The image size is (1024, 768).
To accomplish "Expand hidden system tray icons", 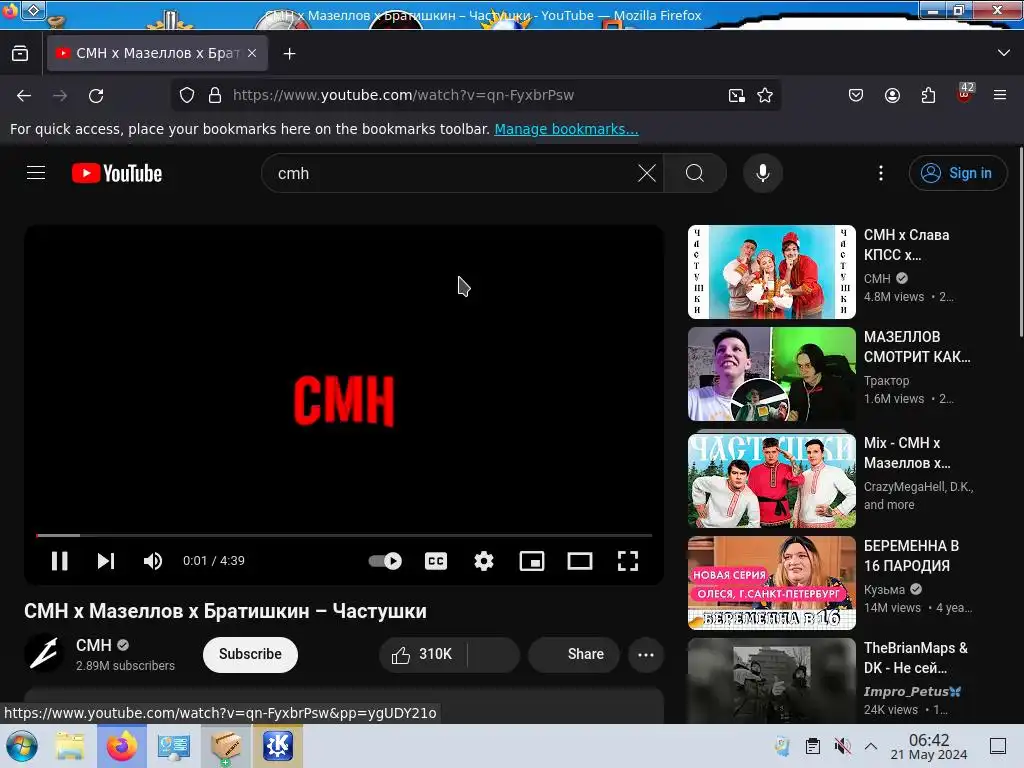I will point(871,746).
